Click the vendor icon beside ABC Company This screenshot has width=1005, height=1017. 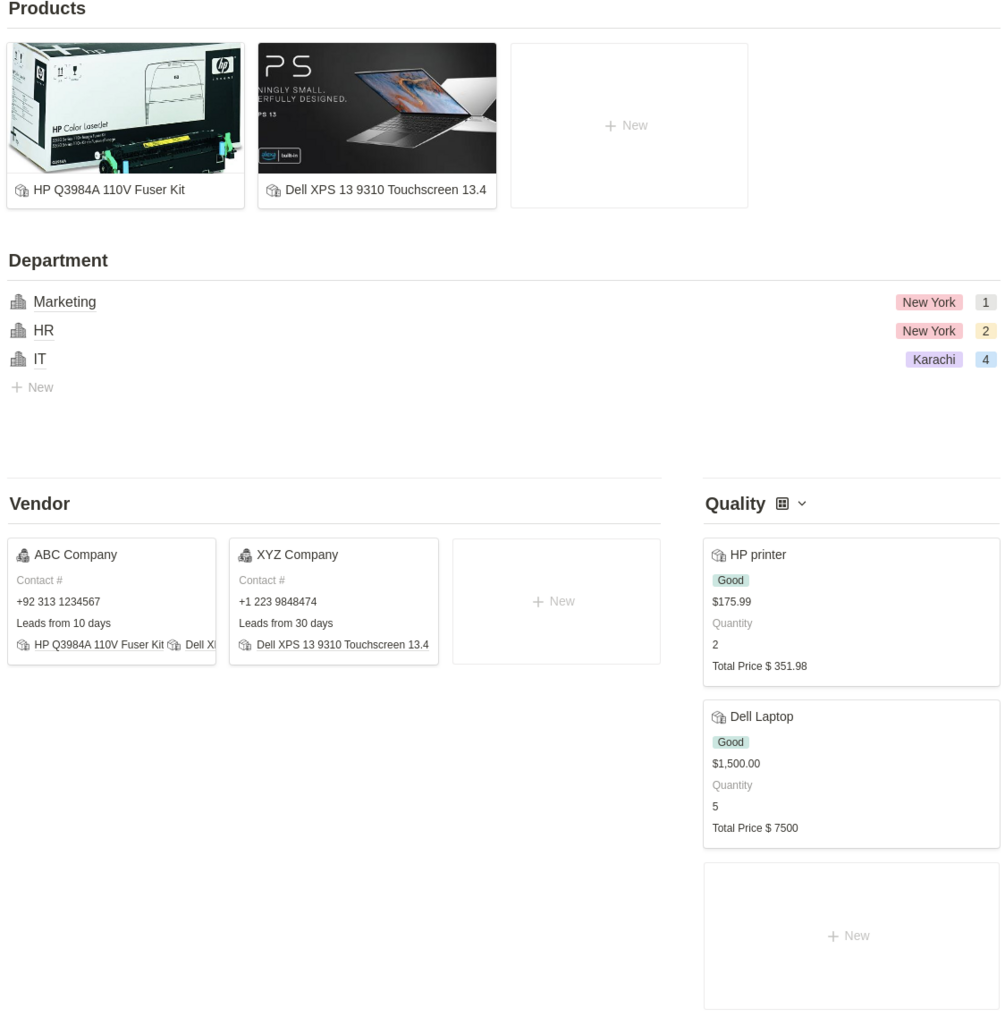pyautogui.click(x=23, y=555)
